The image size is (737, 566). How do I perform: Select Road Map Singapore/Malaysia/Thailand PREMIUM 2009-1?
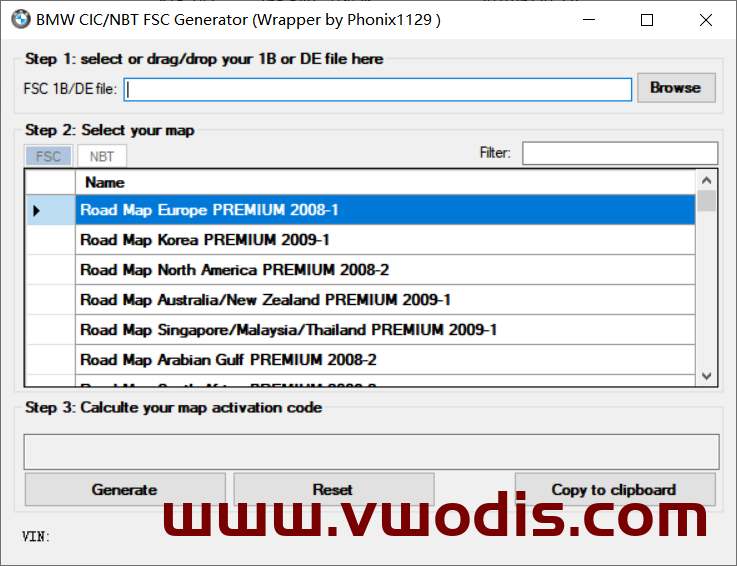[x=385, y=330]
